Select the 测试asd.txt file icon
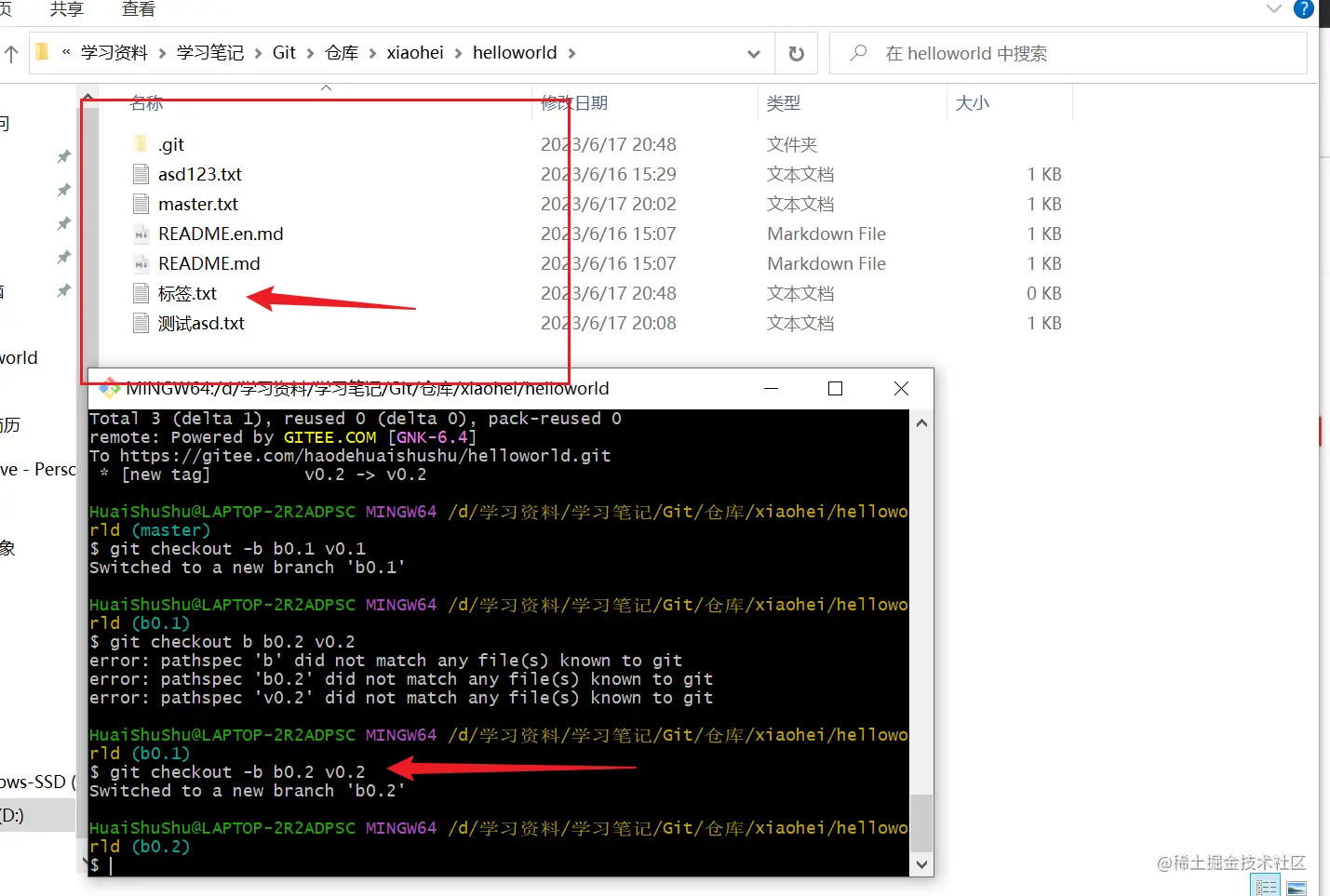Viewport: 1330px width, 896px height. pos(141,323)
